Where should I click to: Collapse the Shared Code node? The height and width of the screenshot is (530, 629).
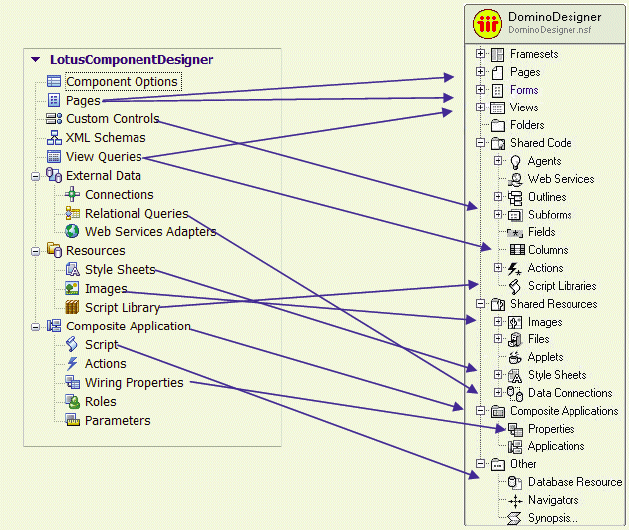[480, 142]
